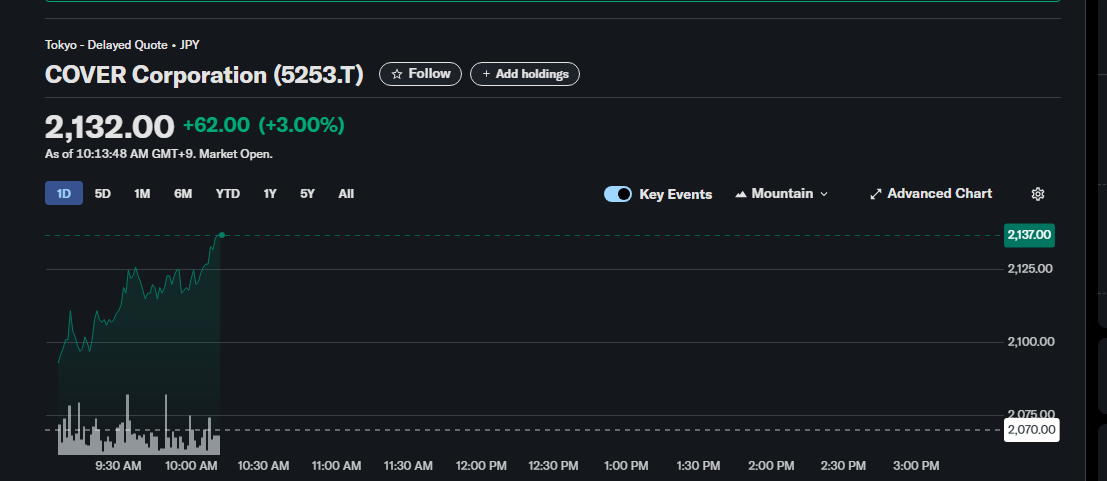Click the Add holdings button
Viewport: 1107px width, 481px height.
click(x=525, y=74)
